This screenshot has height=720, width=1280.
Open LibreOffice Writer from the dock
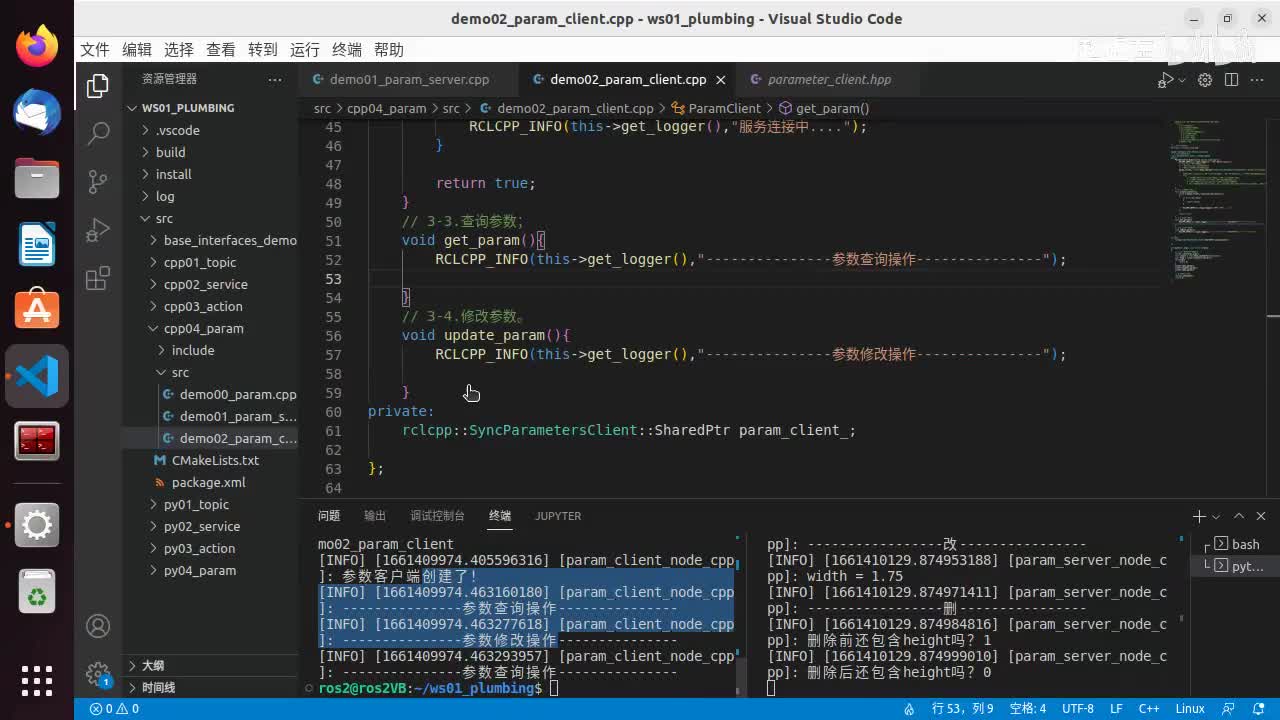[37, 244]
